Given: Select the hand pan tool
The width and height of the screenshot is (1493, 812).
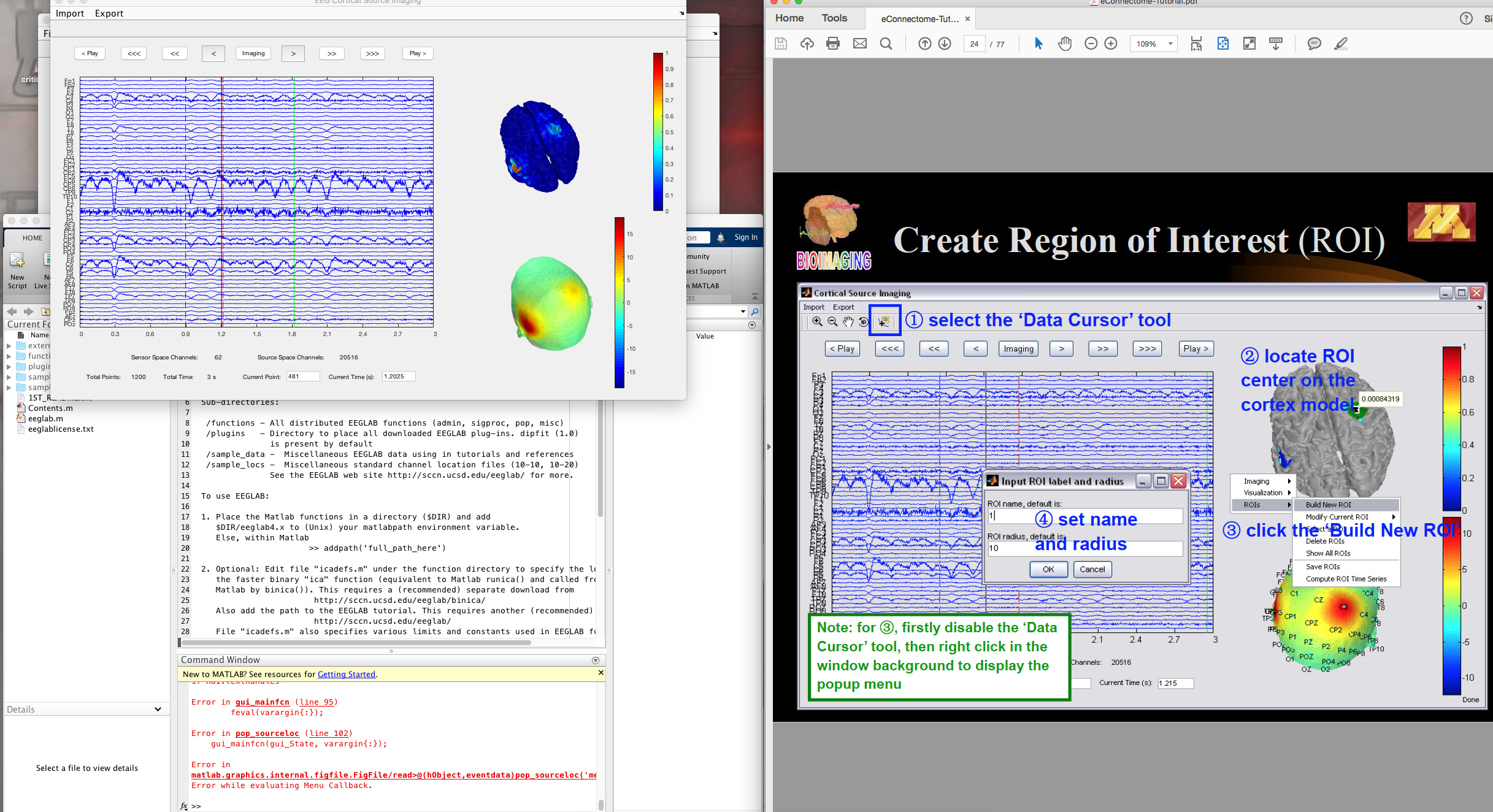Looking at the screenshot, I should coord(1065,44).
